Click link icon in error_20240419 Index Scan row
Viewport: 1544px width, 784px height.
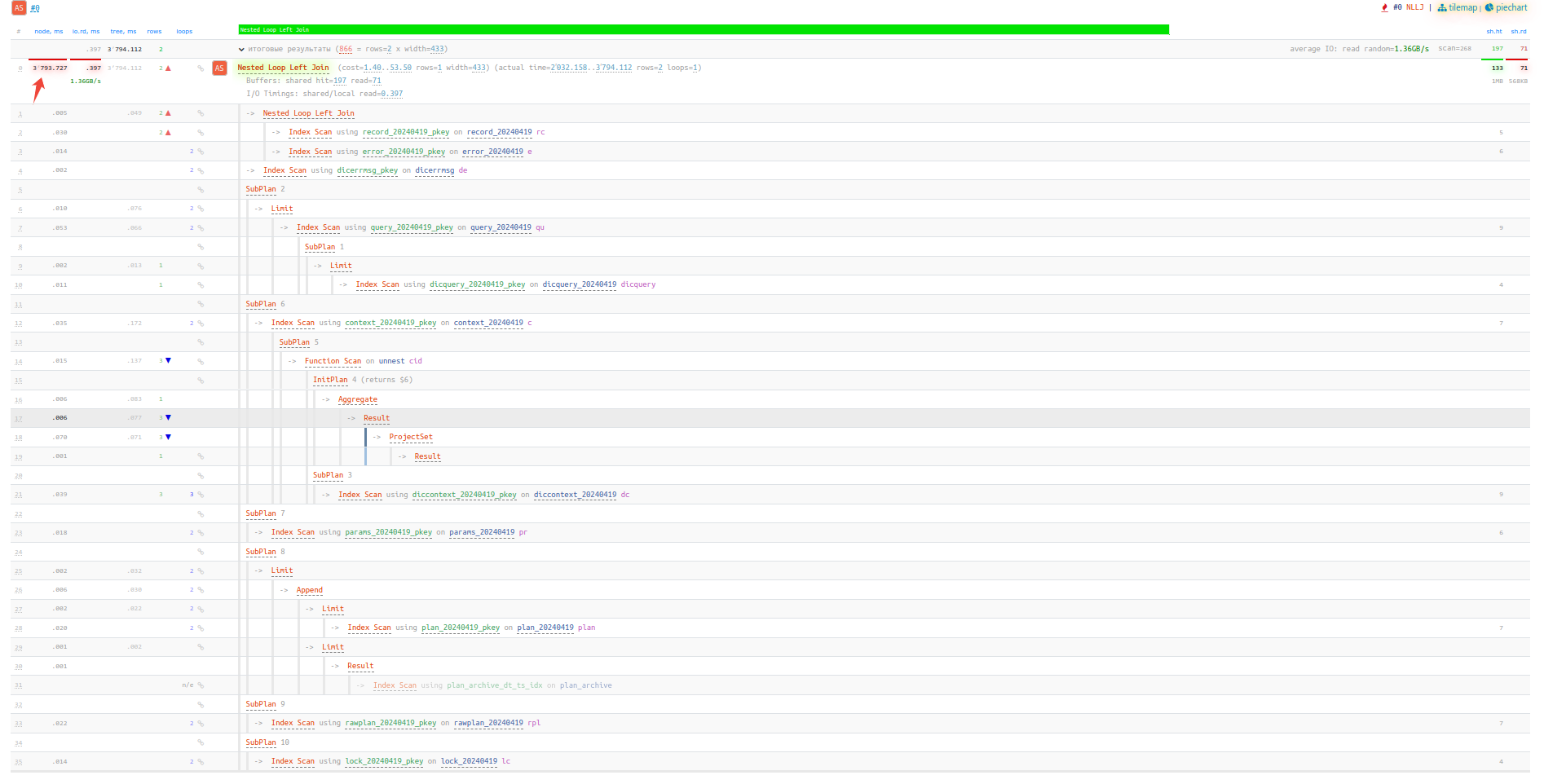(x=201, y=152)
